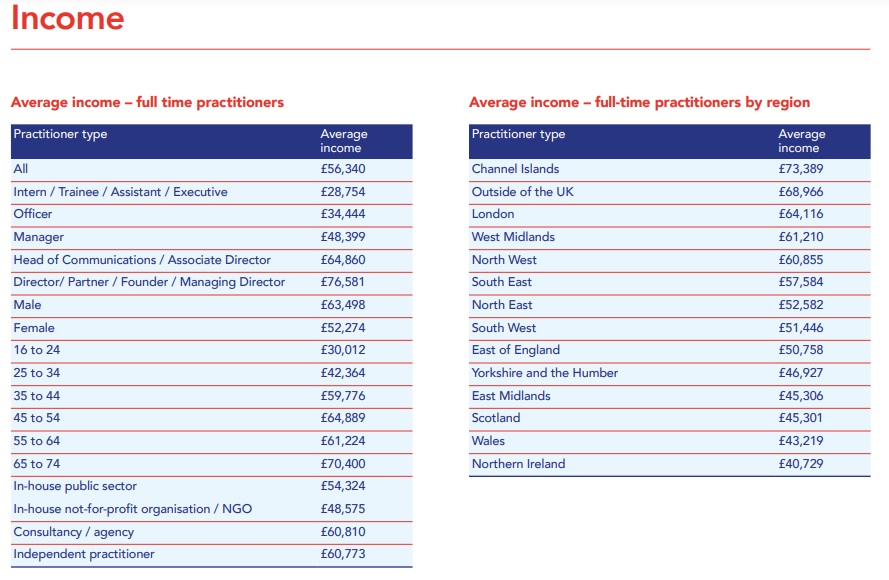The height and width of the screenshot is (580, 889).
Task: Click the £64,116 income value for London
Action: click(801, 214)
